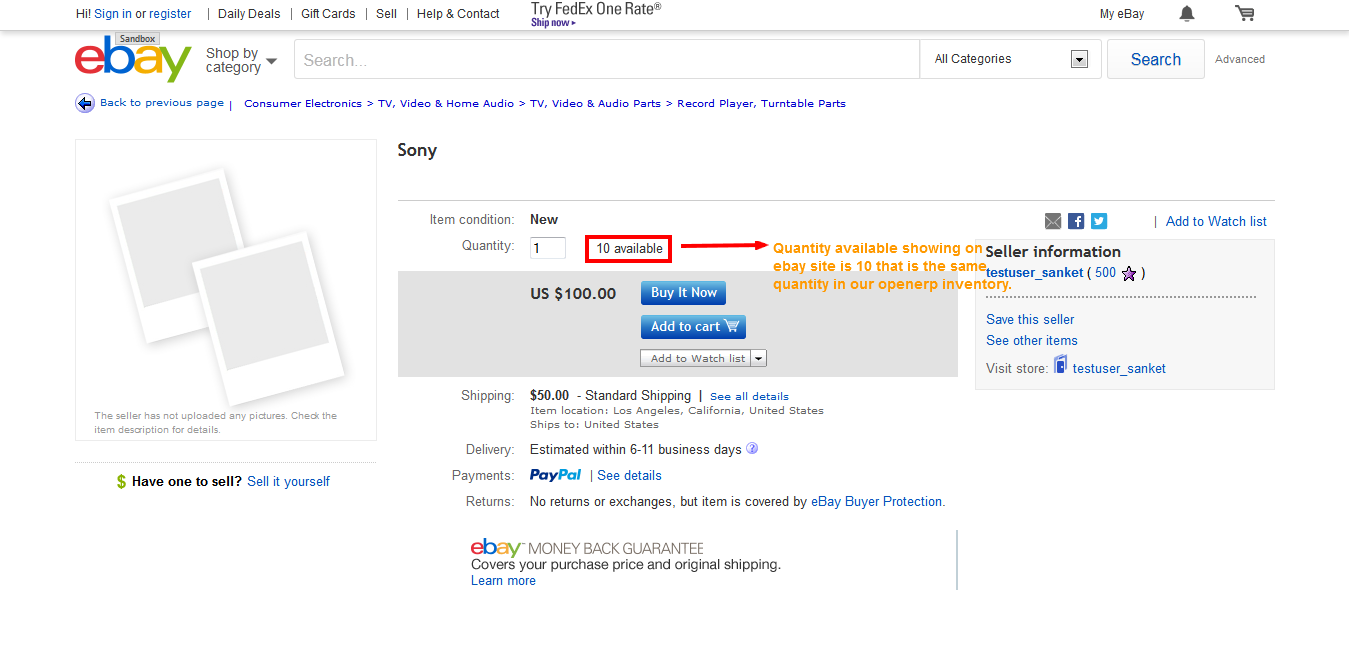This screenshot has width=1349, height=657.
Task: Focus the search text field
Action: (607, 59)
